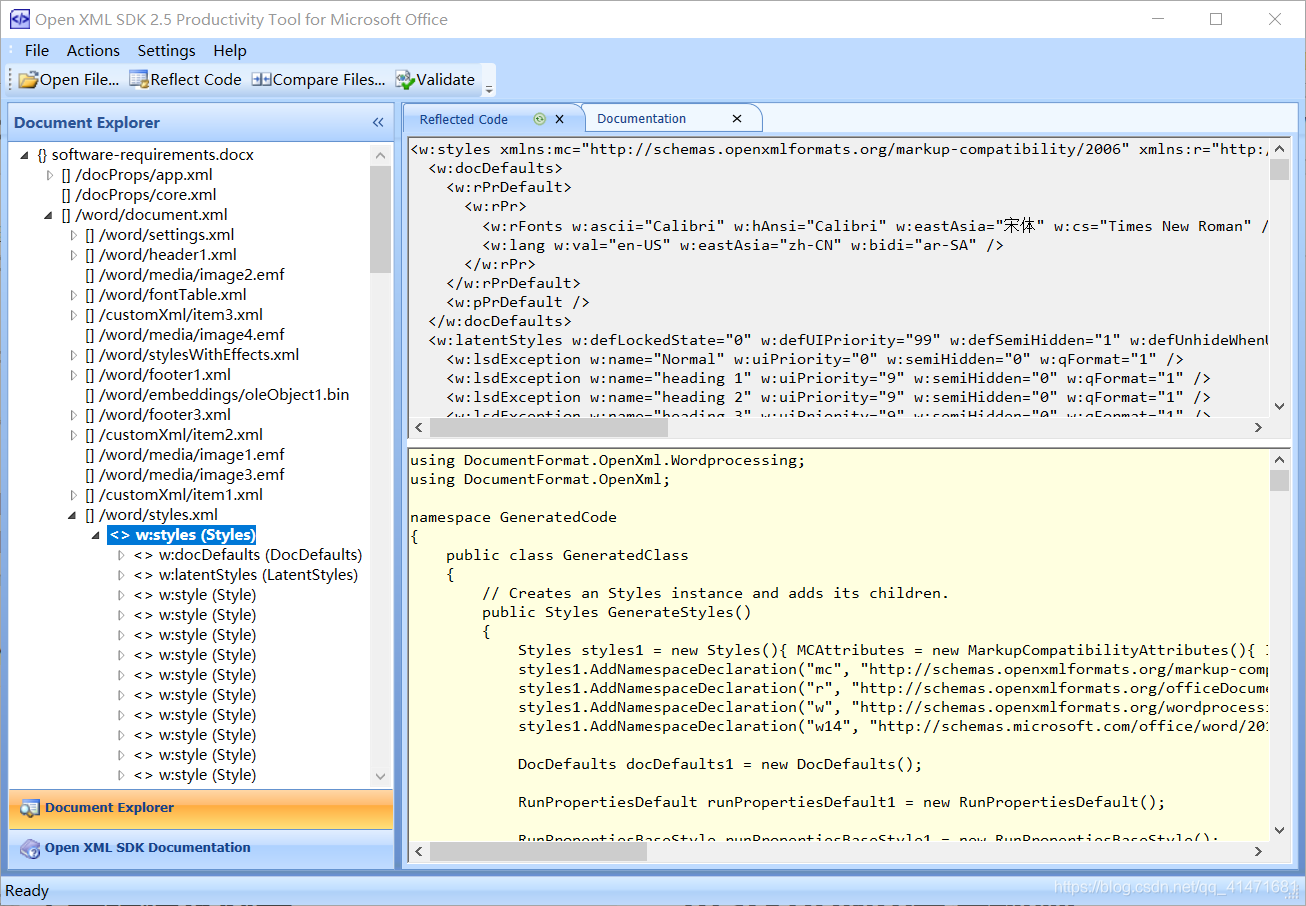Image resolution: width=1306 pixels, height=906 pixels.
Task: Close the Reflected Code tab
Action: pyautogui.click(x=560, y=119)
